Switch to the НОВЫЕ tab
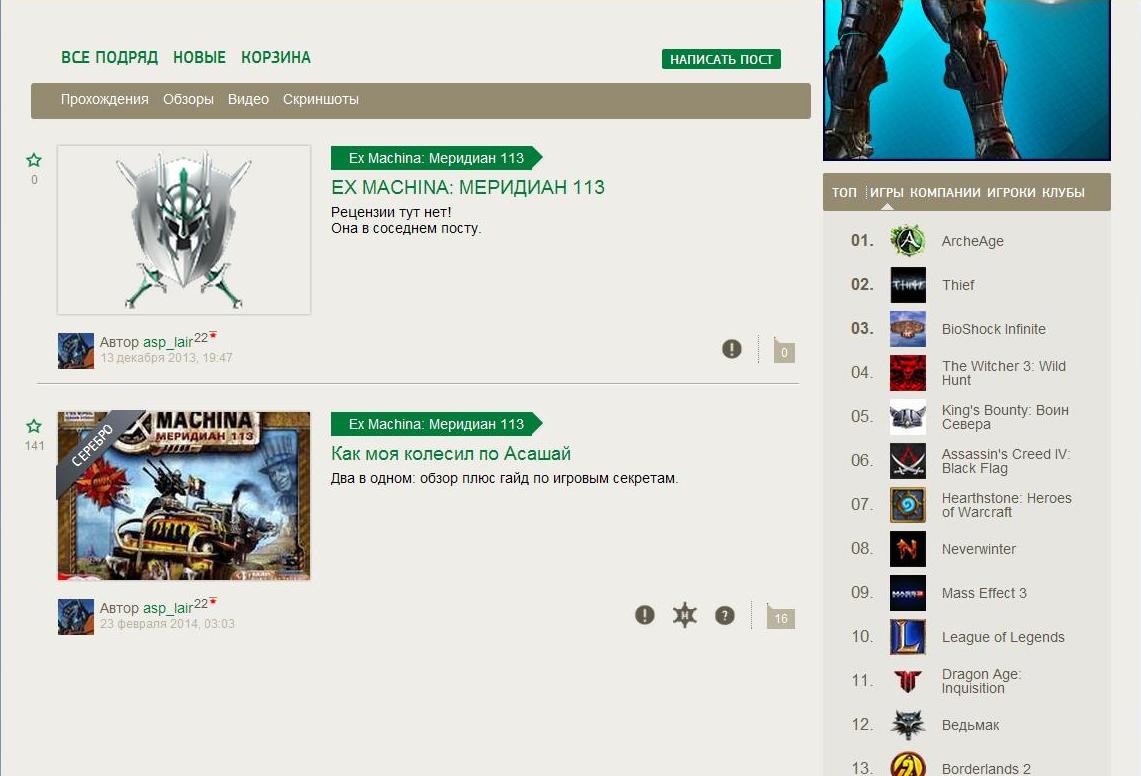This screenshot has height=776, width=1141. click(199, 58)
